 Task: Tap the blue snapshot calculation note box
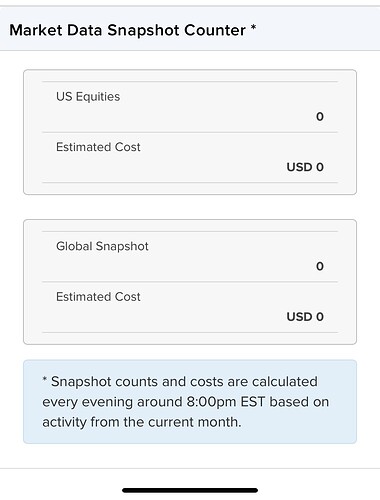190,402
